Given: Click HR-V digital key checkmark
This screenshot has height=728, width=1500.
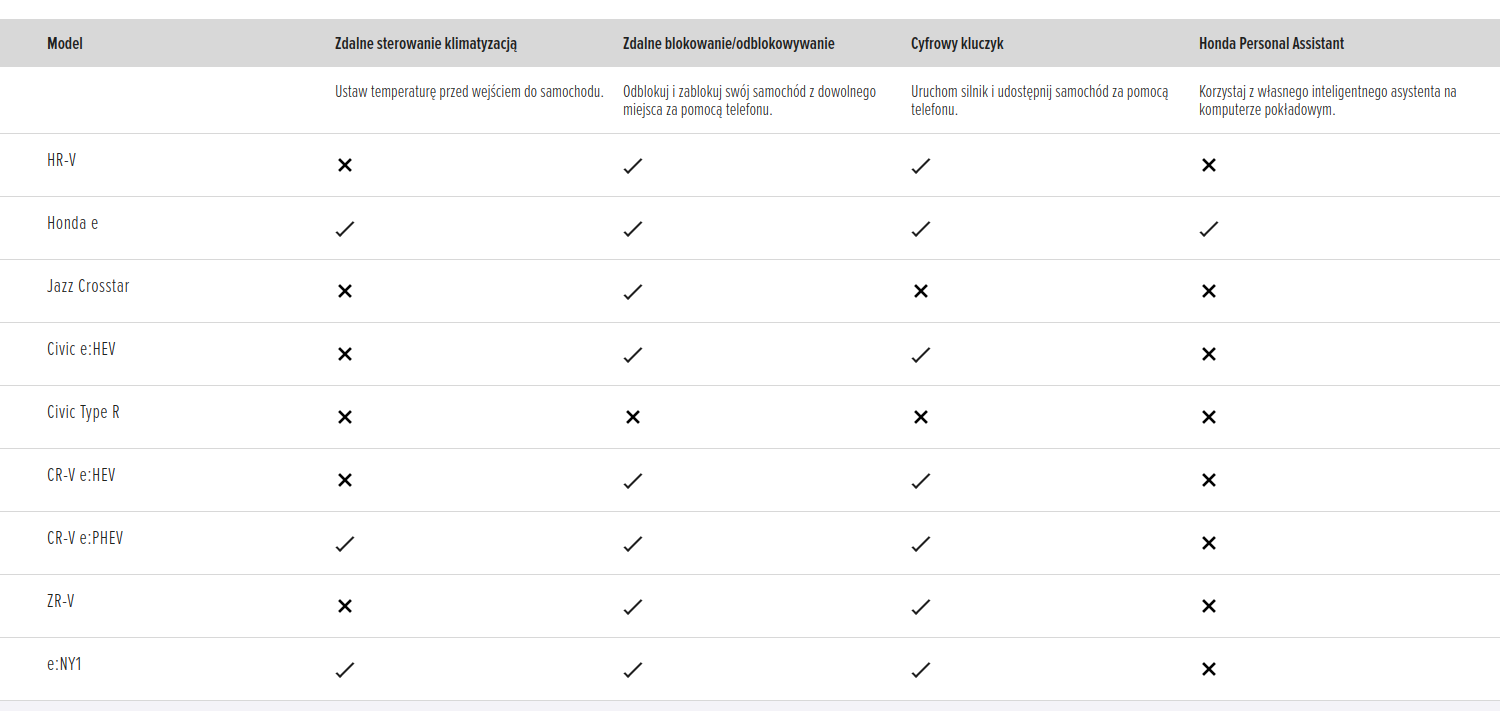Looking at the screenshot, I should [x=921, y=165].
